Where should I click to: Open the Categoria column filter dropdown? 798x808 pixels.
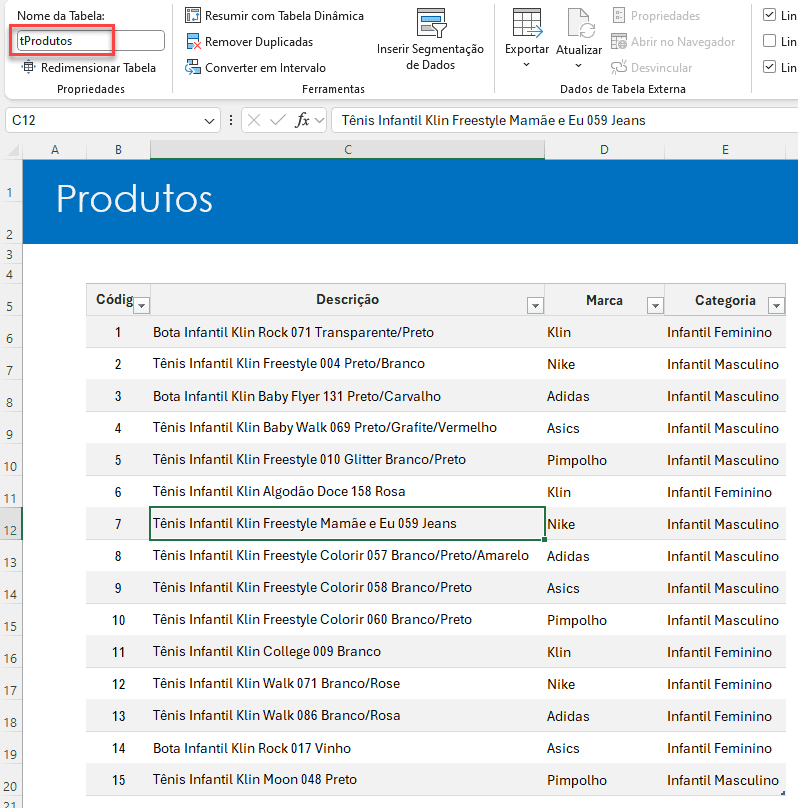click(776, 306)
